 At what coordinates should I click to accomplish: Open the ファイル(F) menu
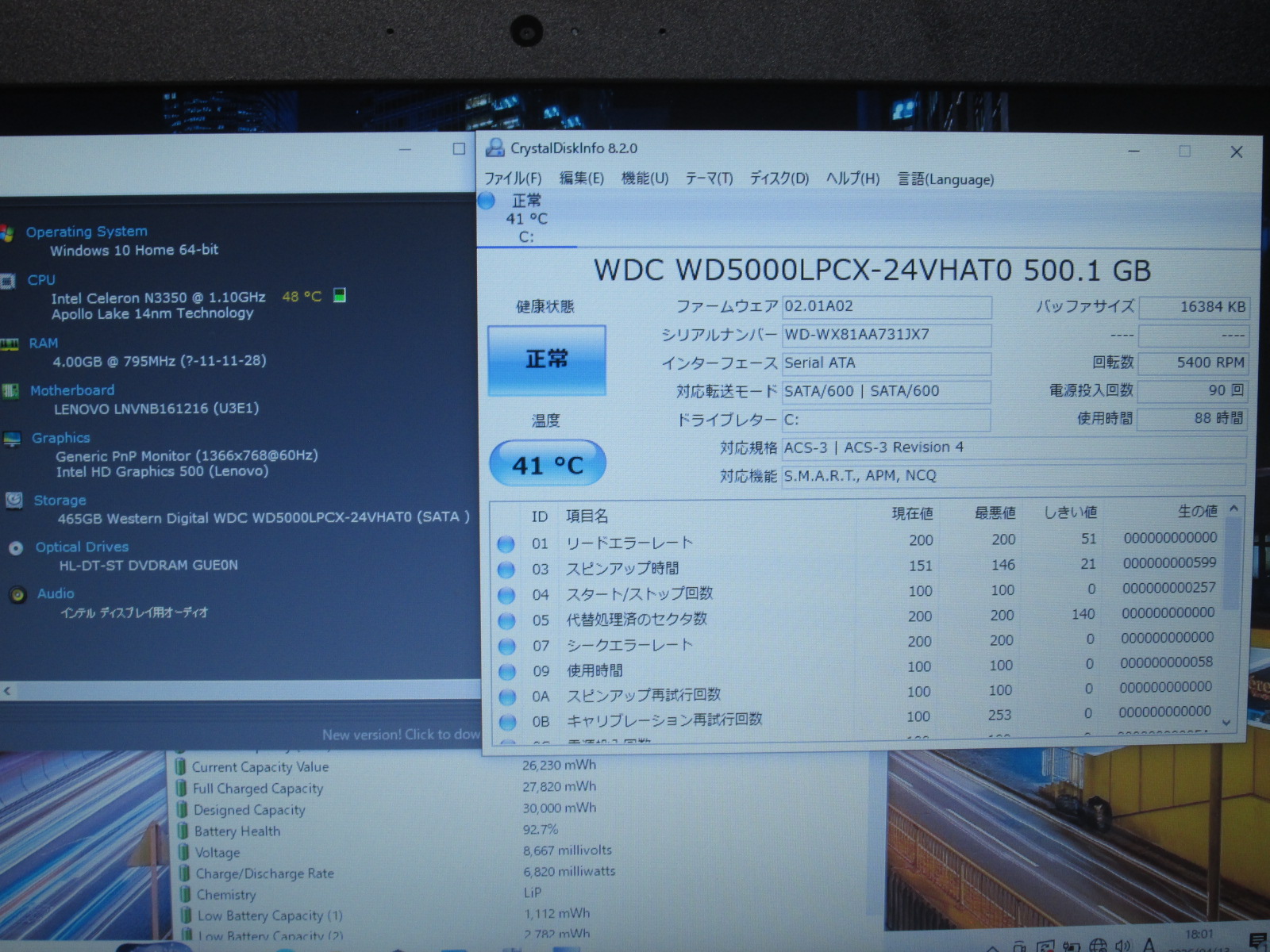coord(513,178)
